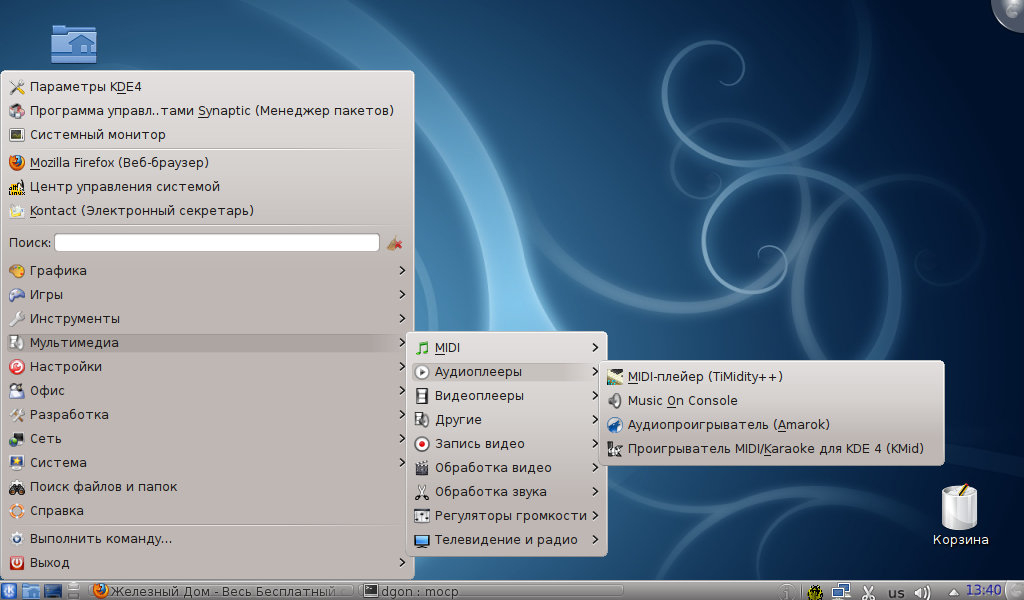Click the clear search icon beside Поиск
Screen dimensions: 1024x600
click(x=395, y=243)
